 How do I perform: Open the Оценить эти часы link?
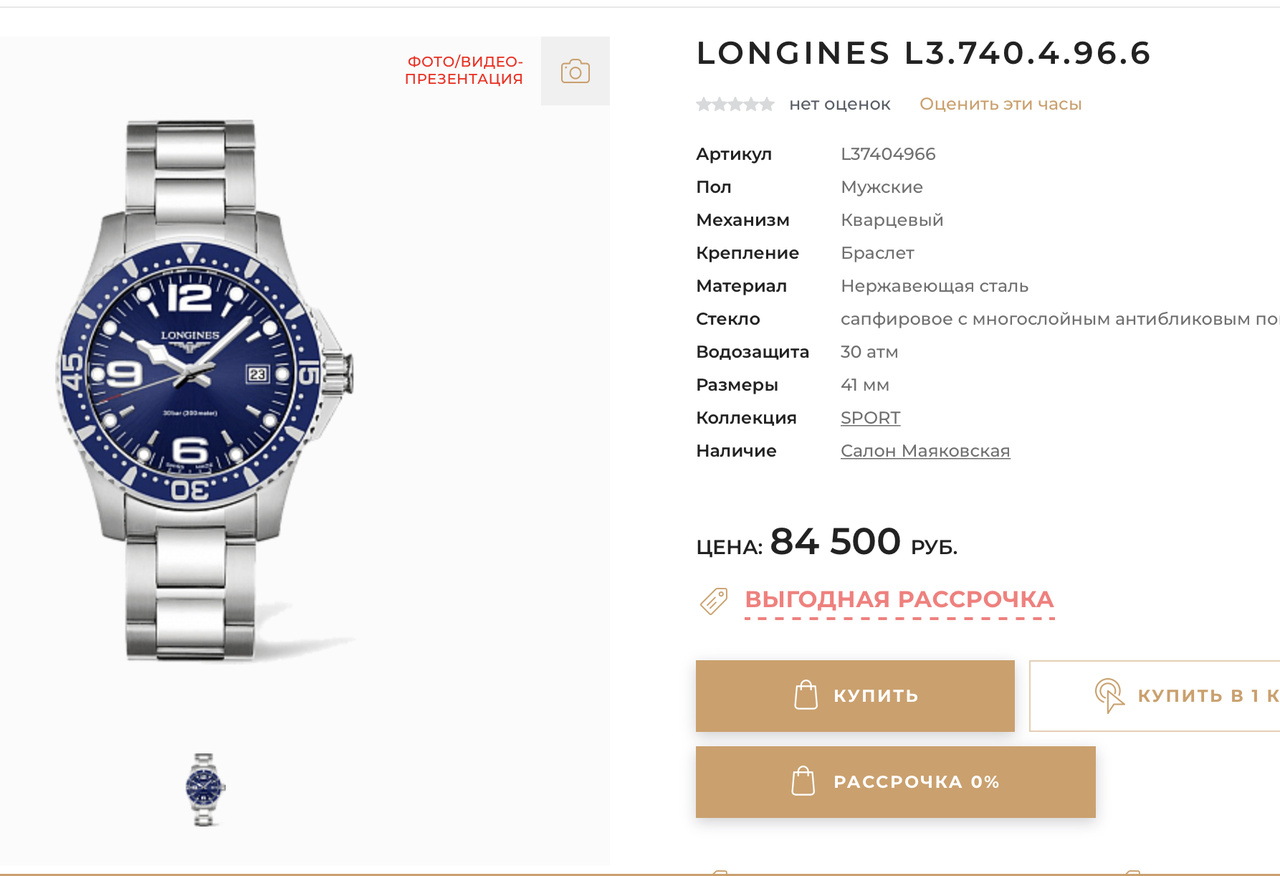pyautogui.click(x=1000, y=104)
